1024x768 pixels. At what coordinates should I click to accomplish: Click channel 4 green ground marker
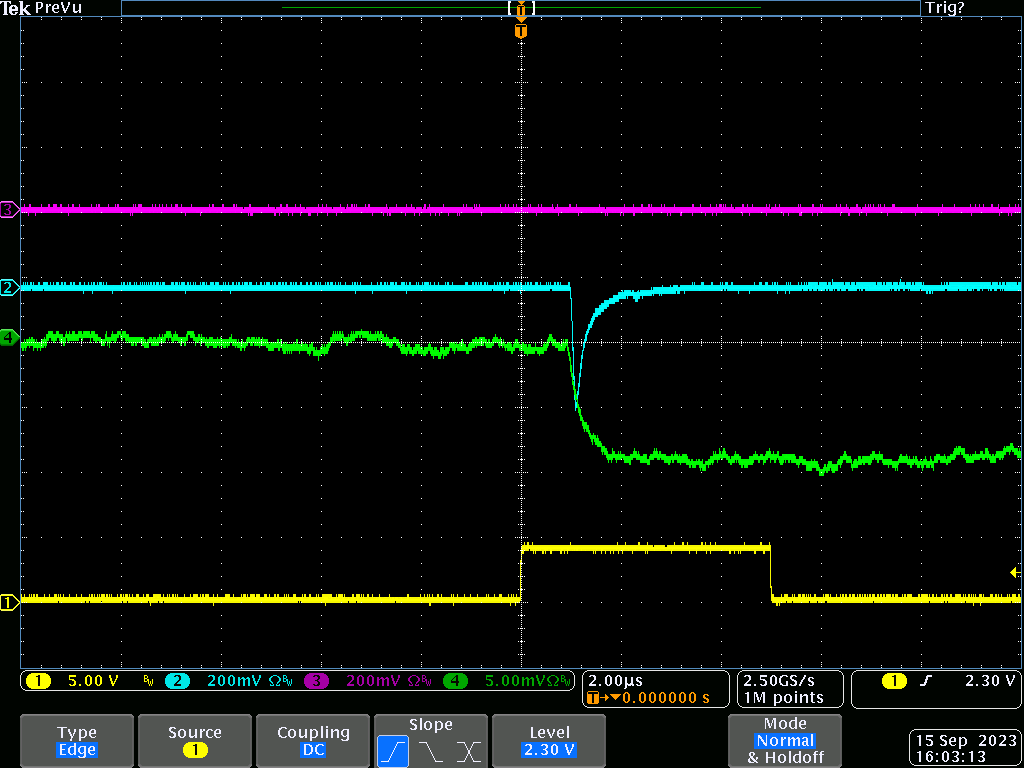[9, 338]
